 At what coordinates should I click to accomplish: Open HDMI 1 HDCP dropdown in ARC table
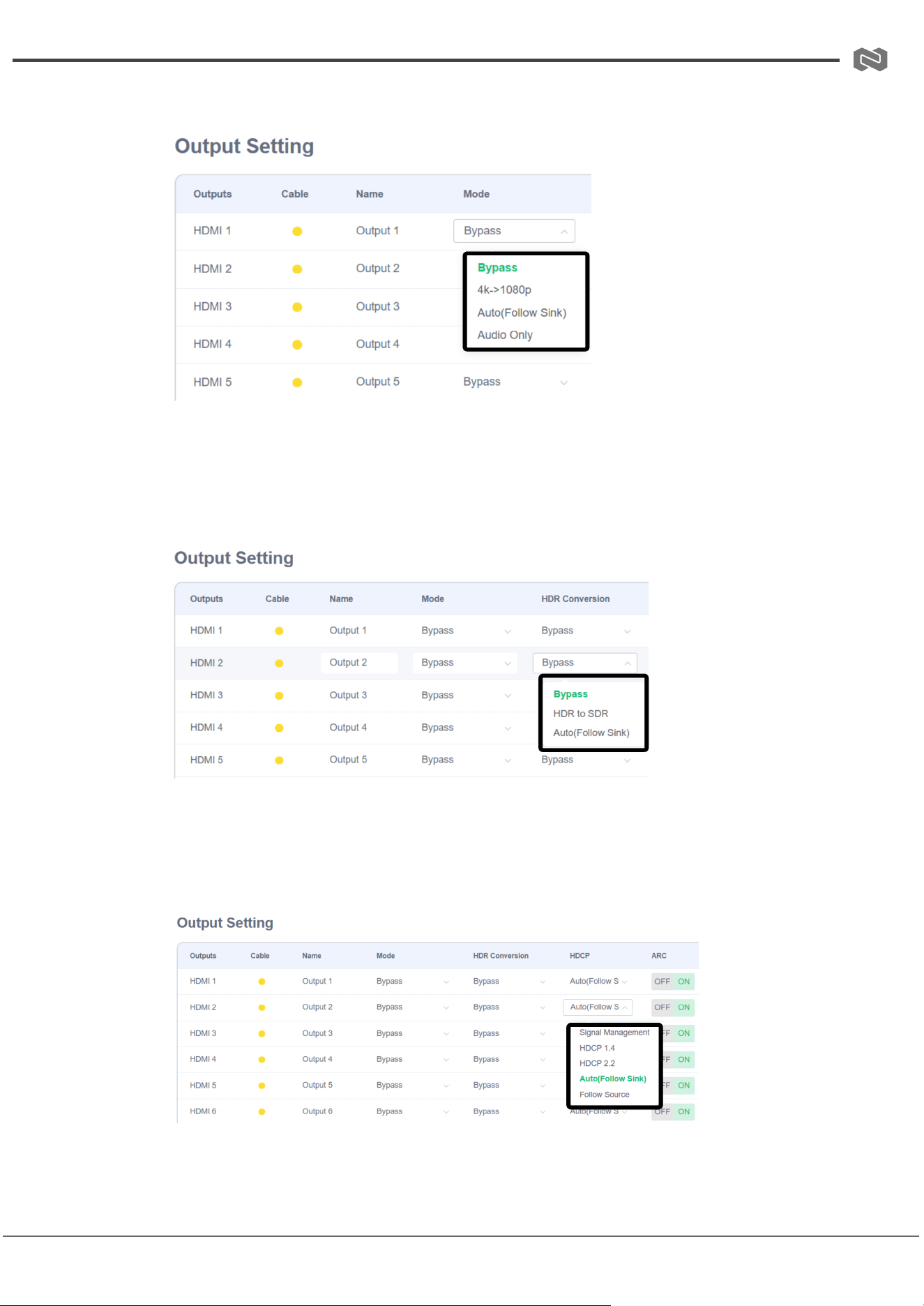[598, 982]
